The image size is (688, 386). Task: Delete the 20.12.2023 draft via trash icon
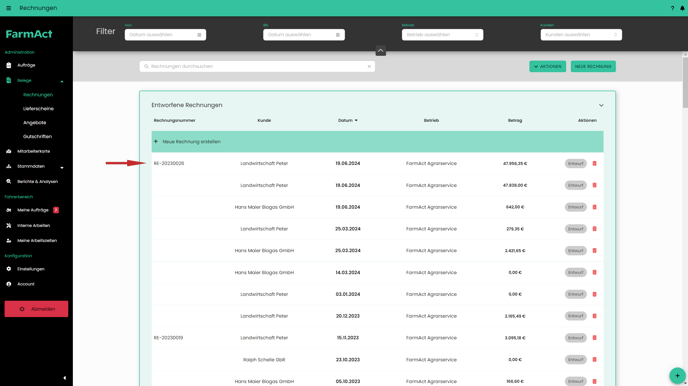[x=595, y=316]
